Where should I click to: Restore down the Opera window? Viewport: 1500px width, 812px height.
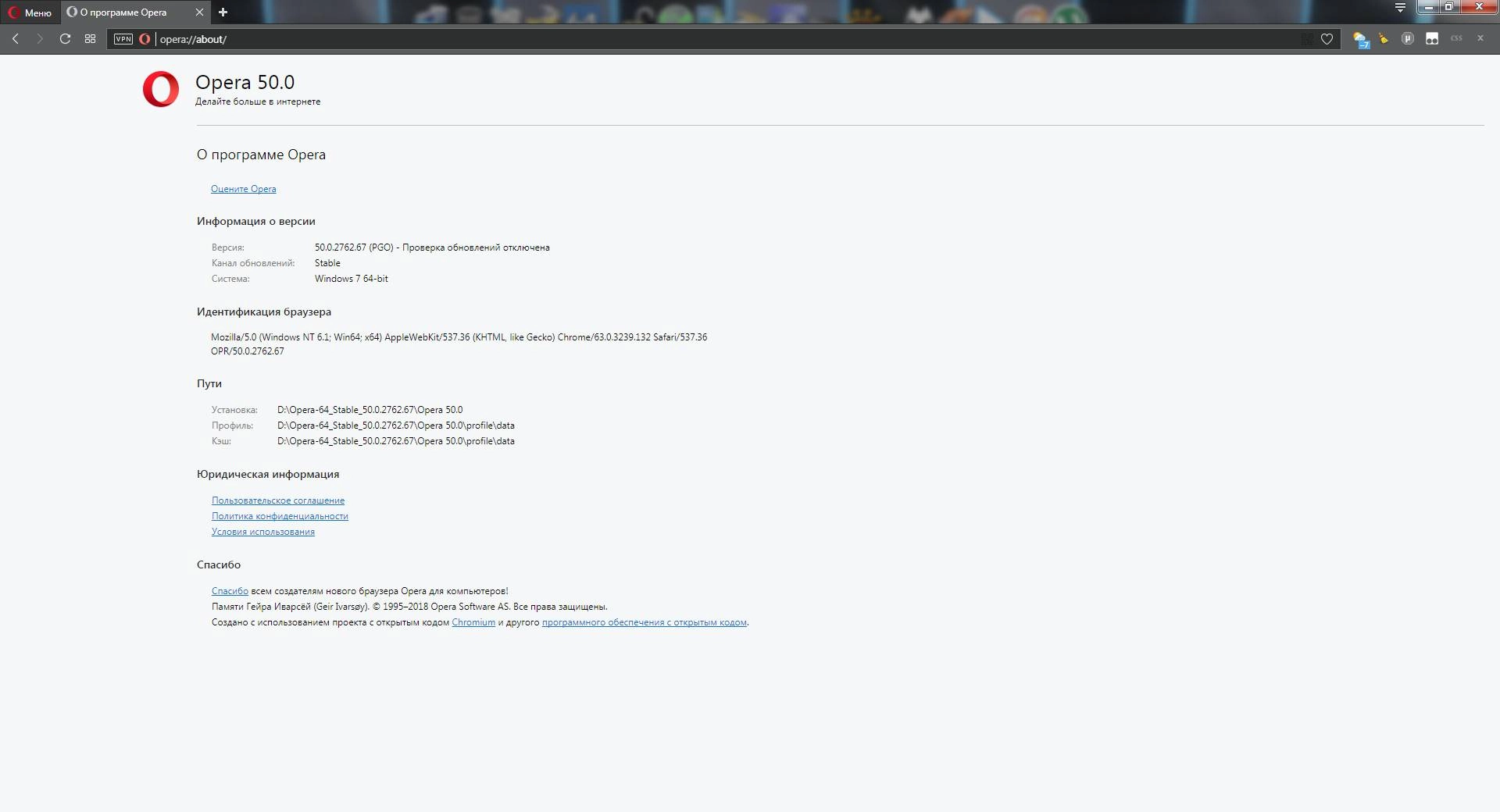pyautogui.click(x=1448, y=7)
